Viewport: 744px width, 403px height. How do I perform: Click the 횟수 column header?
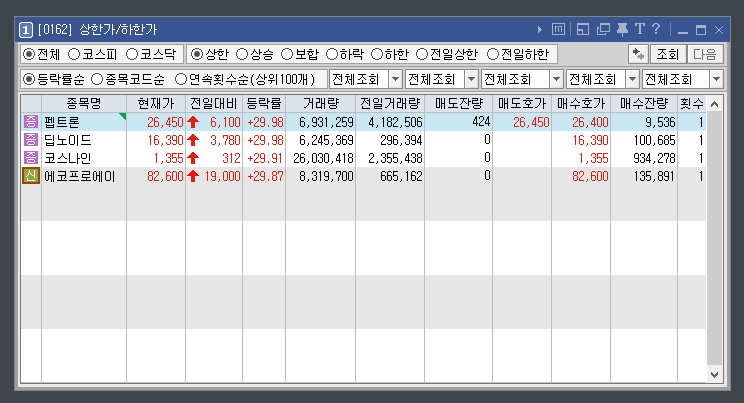pos(692,103)
